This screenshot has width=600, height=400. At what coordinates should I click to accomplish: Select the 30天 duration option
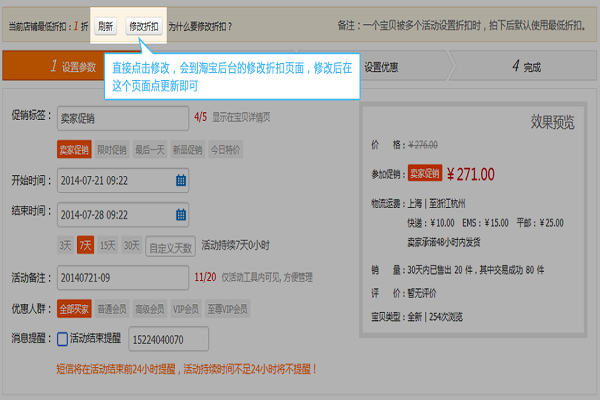click(131, 245)
